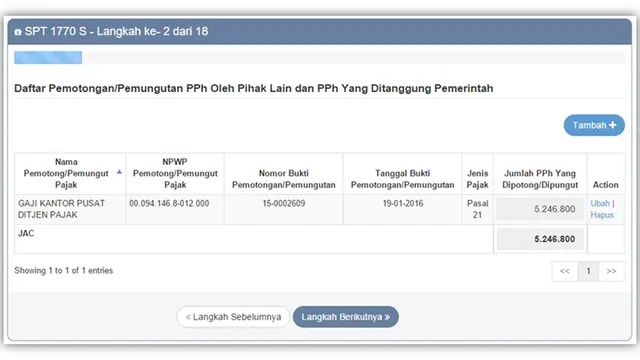
Task: Click the Ubah link for the row
Action: 600,203
